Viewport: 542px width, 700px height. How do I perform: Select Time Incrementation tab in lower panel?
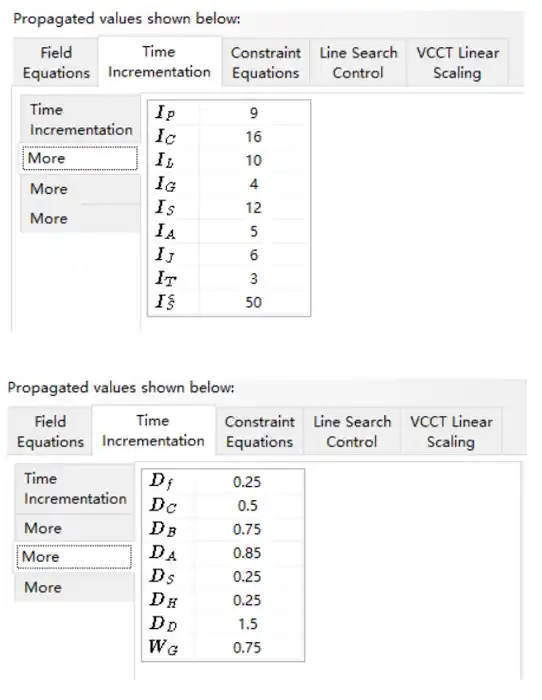tap(153, 430)
